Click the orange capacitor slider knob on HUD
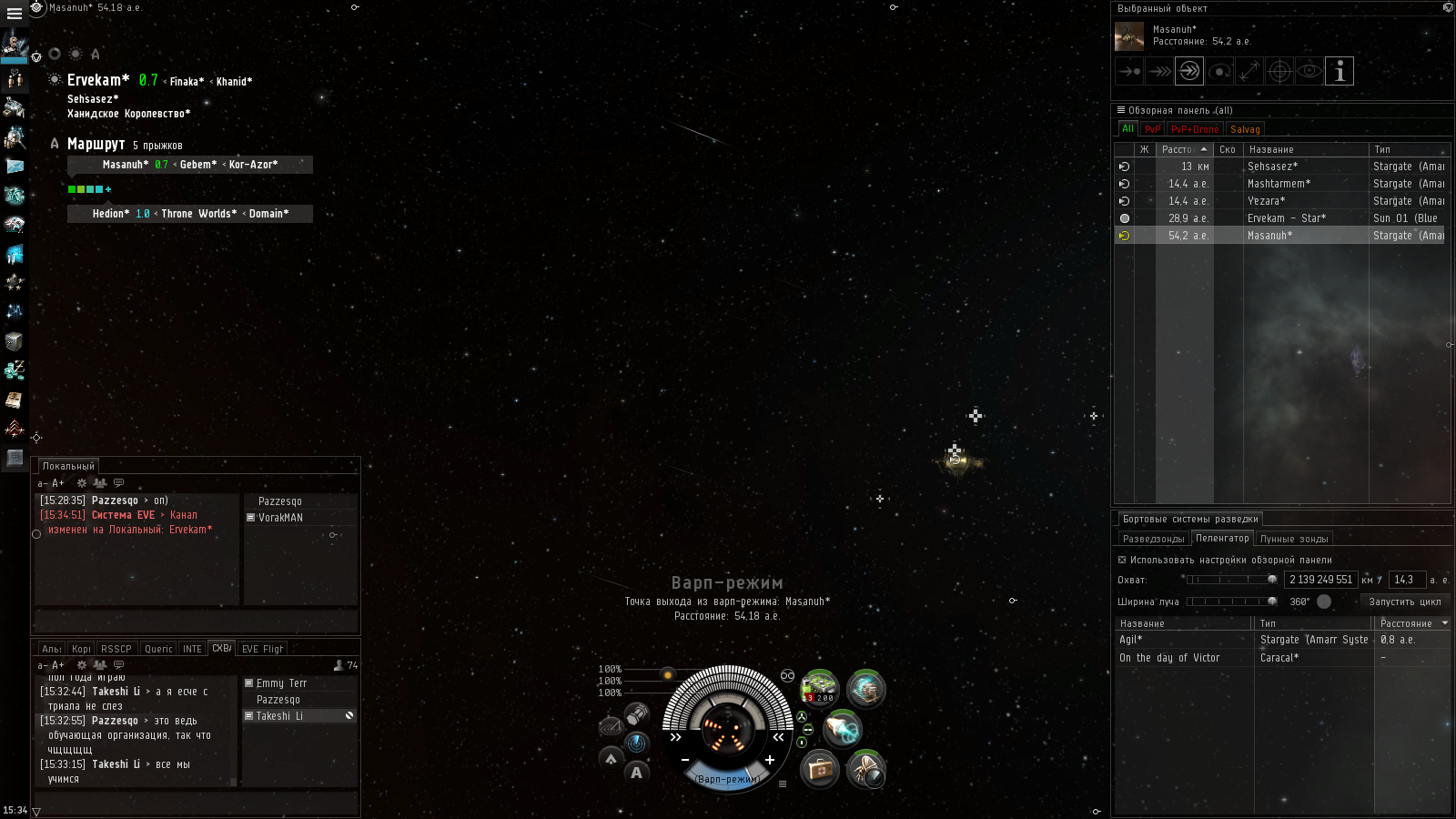 (668, 674)
